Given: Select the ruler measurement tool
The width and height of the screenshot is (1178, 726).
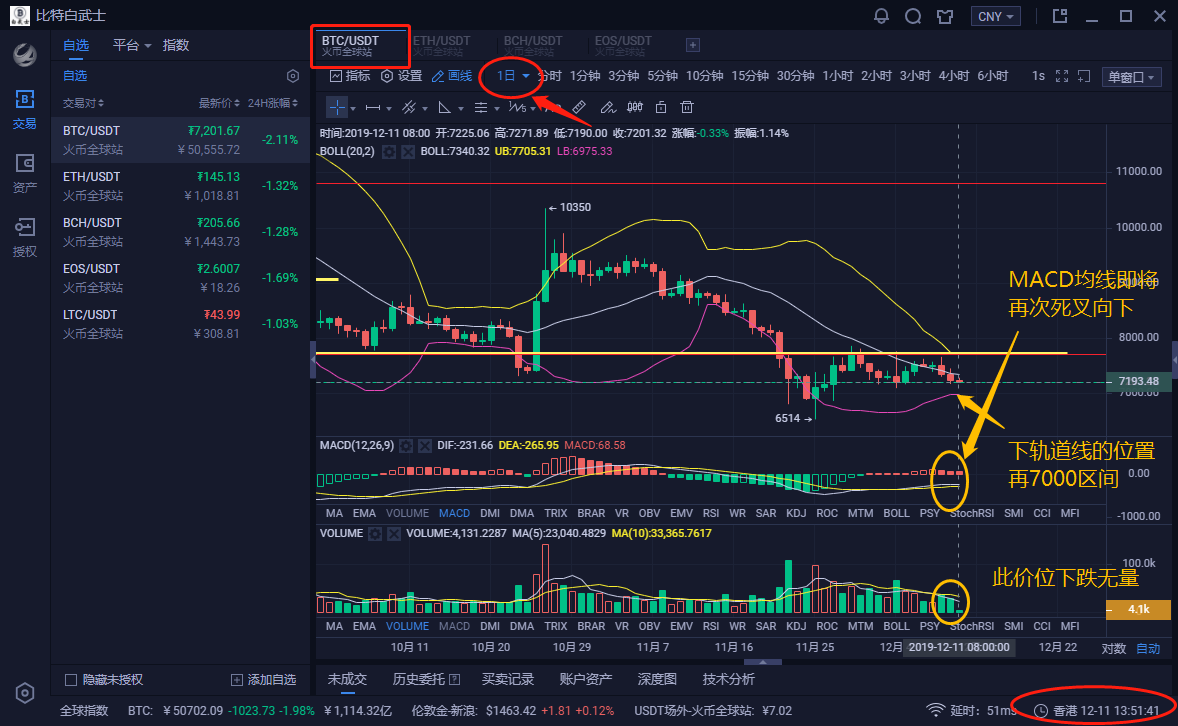Looking at the screenshot, I should (578, 107).
